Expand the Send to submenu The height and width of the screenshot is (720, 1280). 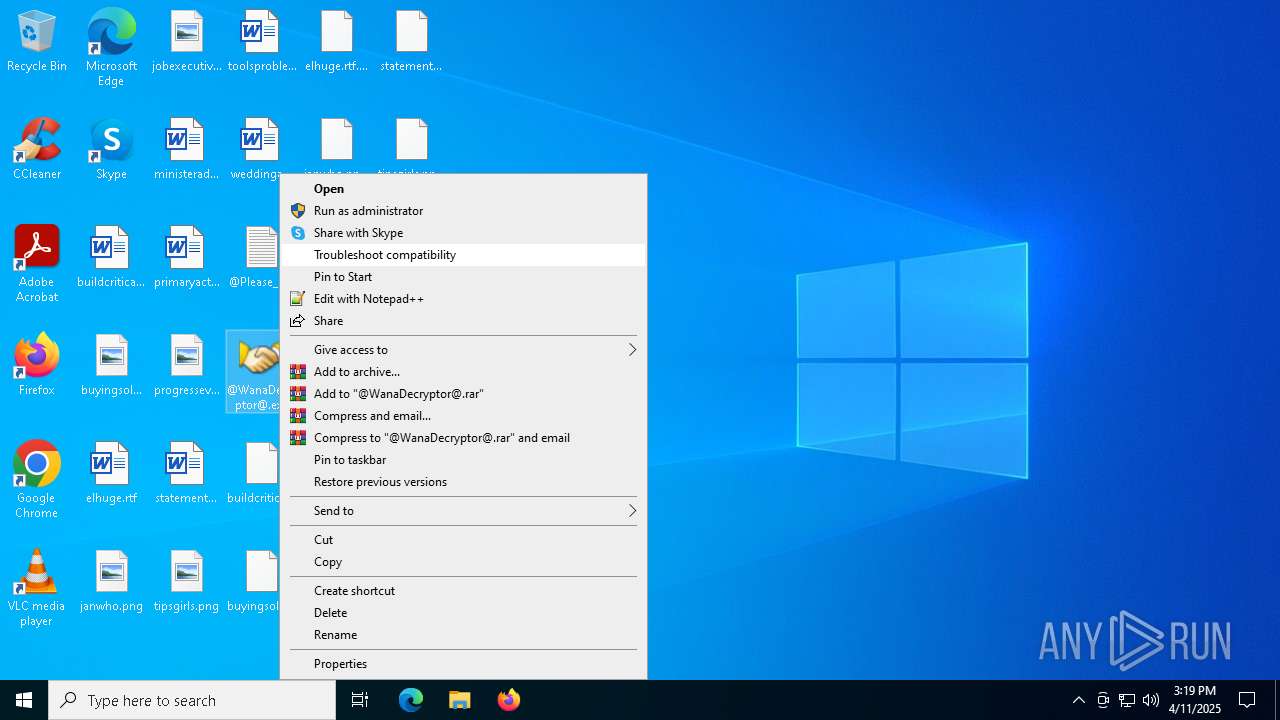(463, 511)
